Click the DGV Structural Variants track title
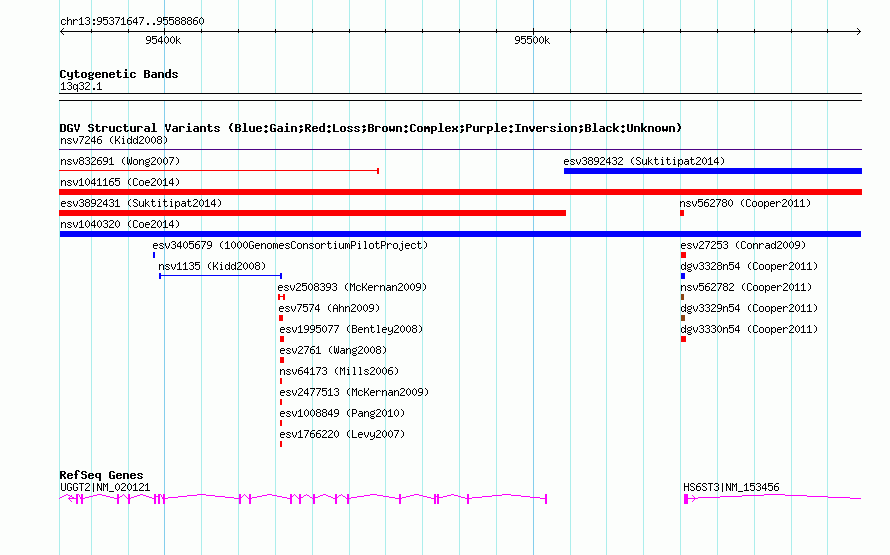 (371, 128)
